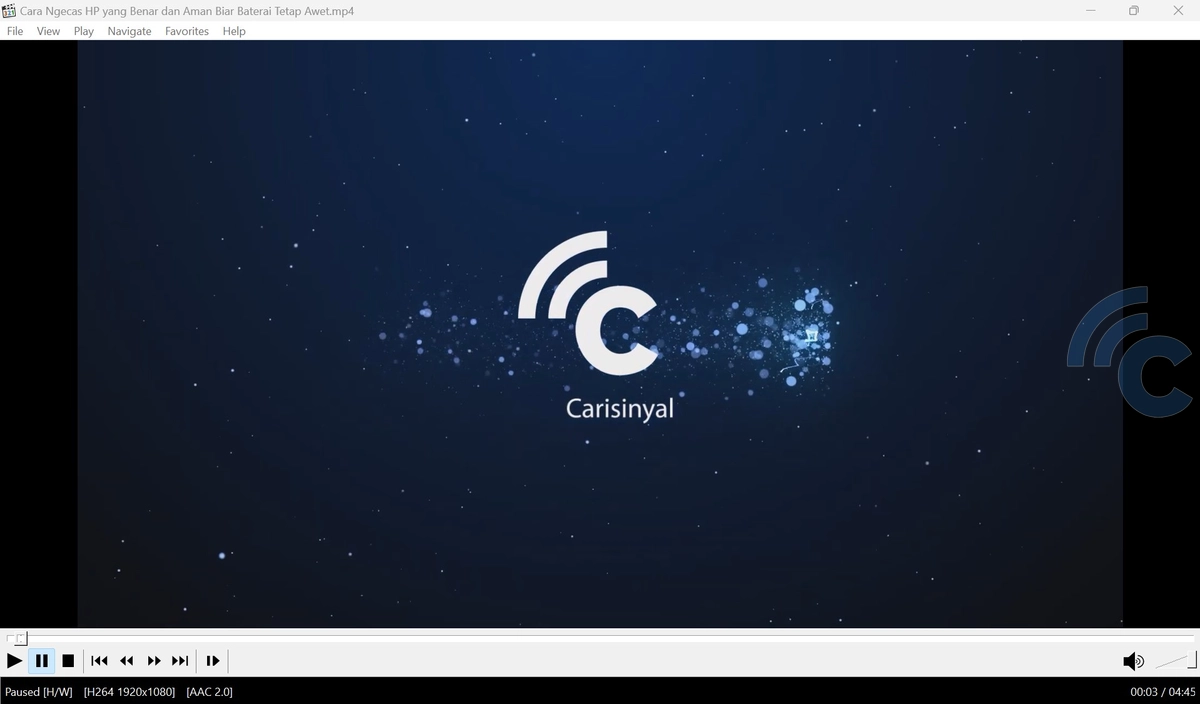The height and width of the screenshot is (704, 1200).
Task: Click the player icon in title bar
Action: tap(9, 10)
